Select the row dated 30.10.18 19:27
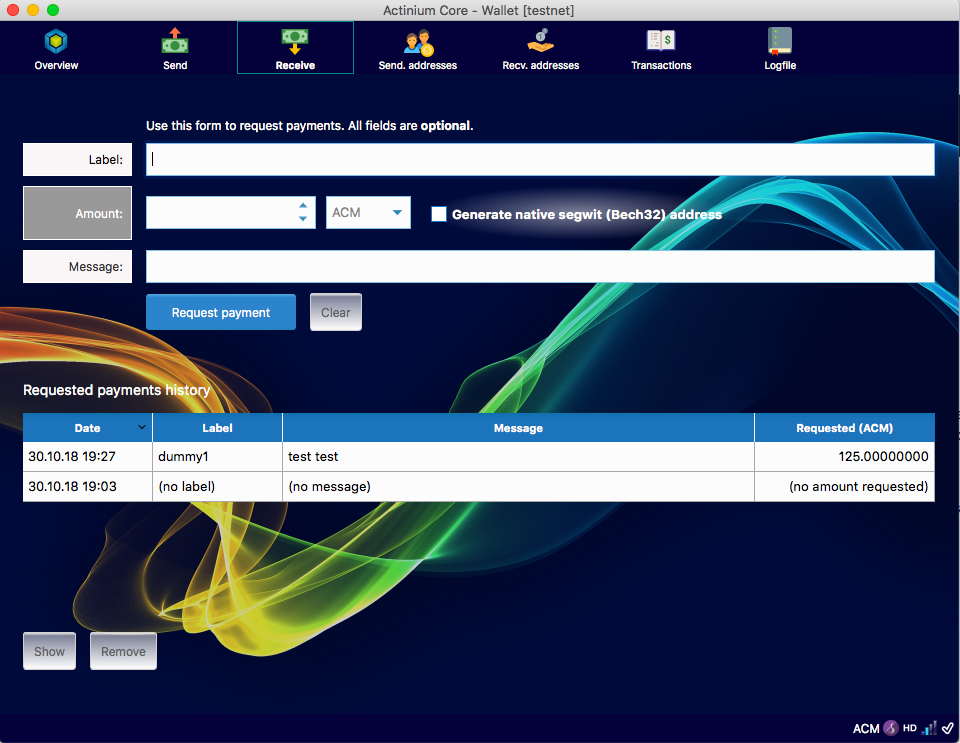The image size is (960, 743). click(x=479, y=457)
